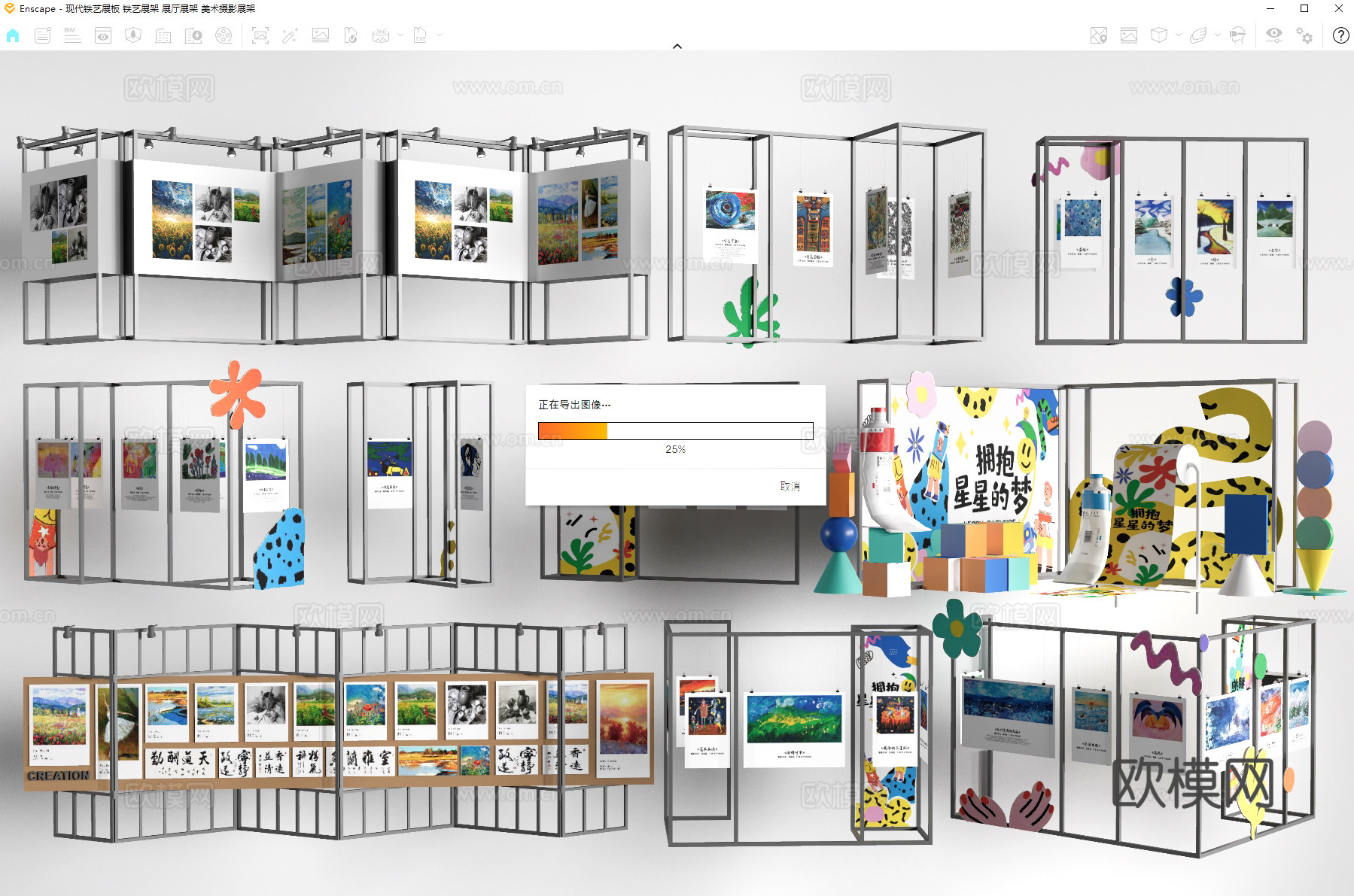Click the 取消 cancel button in export dialog
This screenshot has height=896, width=1354.
790,487
